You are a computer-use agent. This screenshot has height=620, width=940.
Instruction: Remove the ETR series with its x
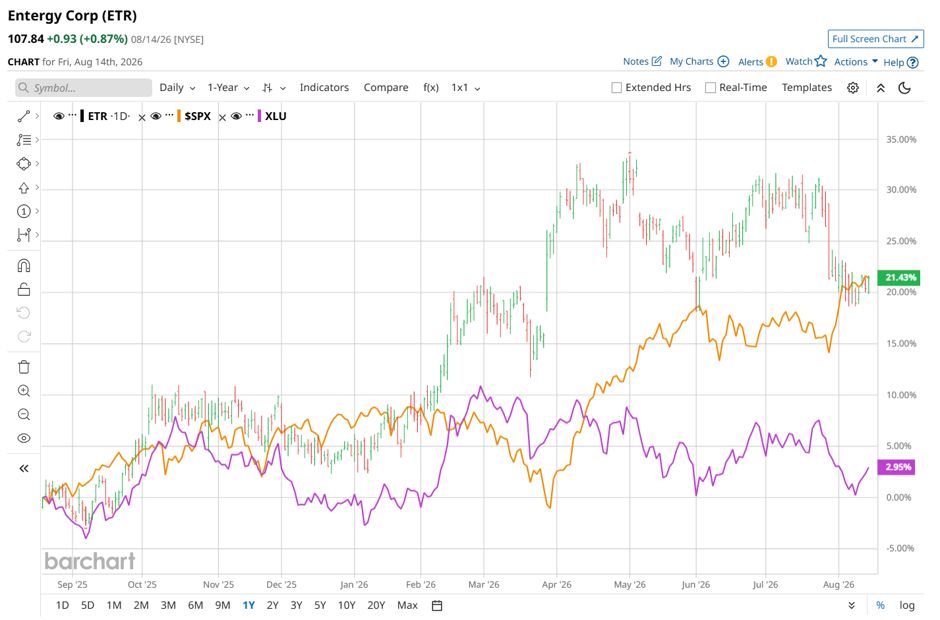pos(142,118)
